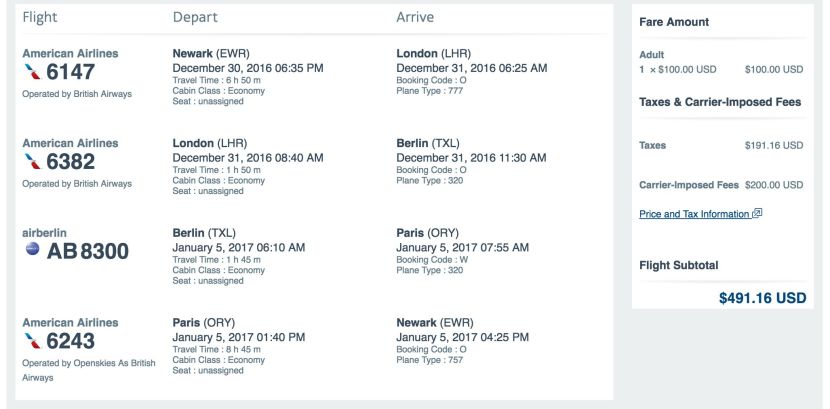Click the Depart column header

point(195,17)
